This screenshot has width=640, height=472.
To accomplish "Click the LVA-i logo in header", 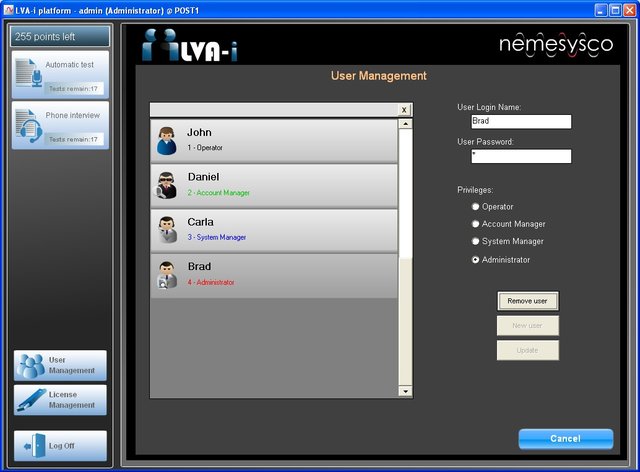I will click(x=190, y=45).
